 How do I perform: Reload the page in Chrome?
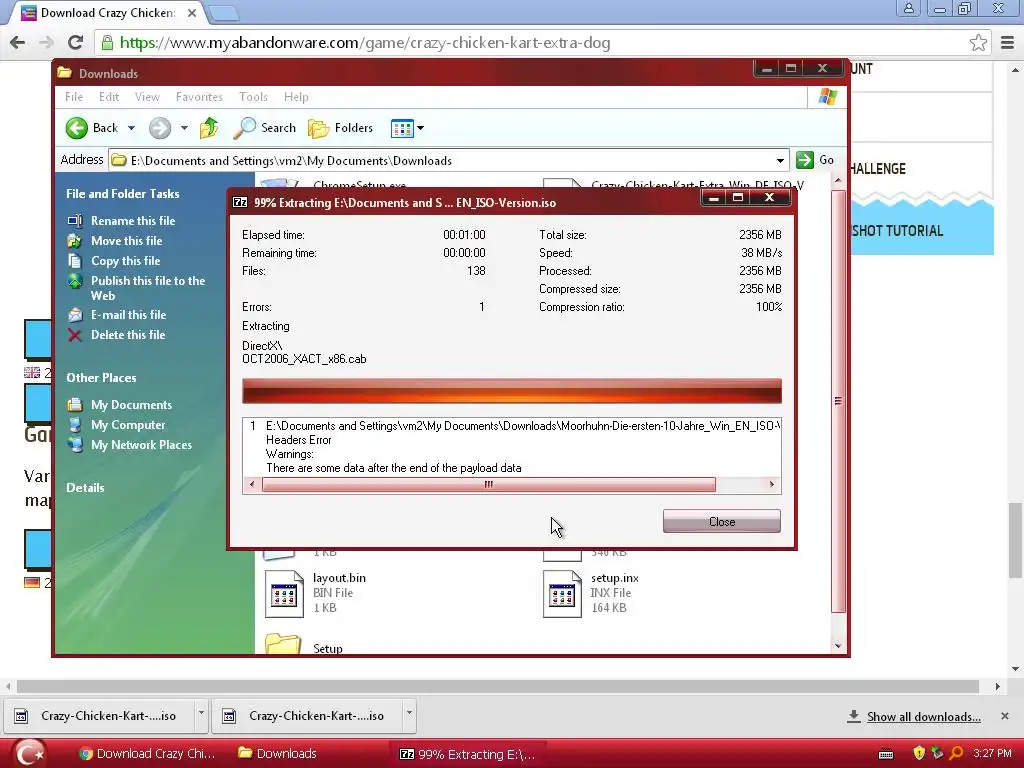point(76,43)
